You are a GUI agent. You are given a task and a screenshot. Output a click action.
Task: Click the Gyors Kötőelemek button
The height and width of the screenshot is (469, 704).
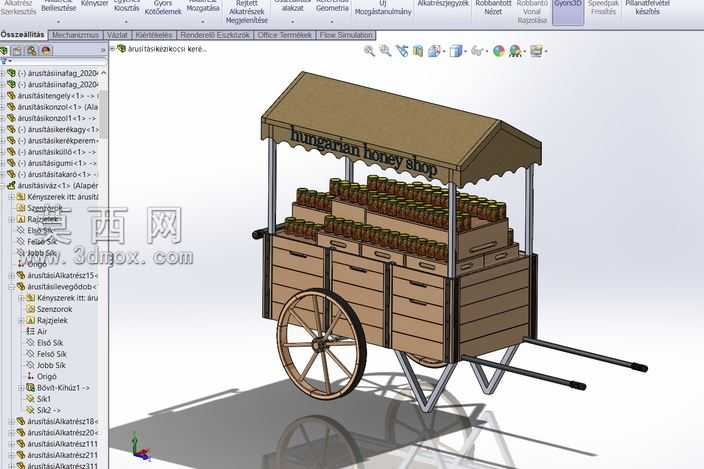click(x=163, y=9)
